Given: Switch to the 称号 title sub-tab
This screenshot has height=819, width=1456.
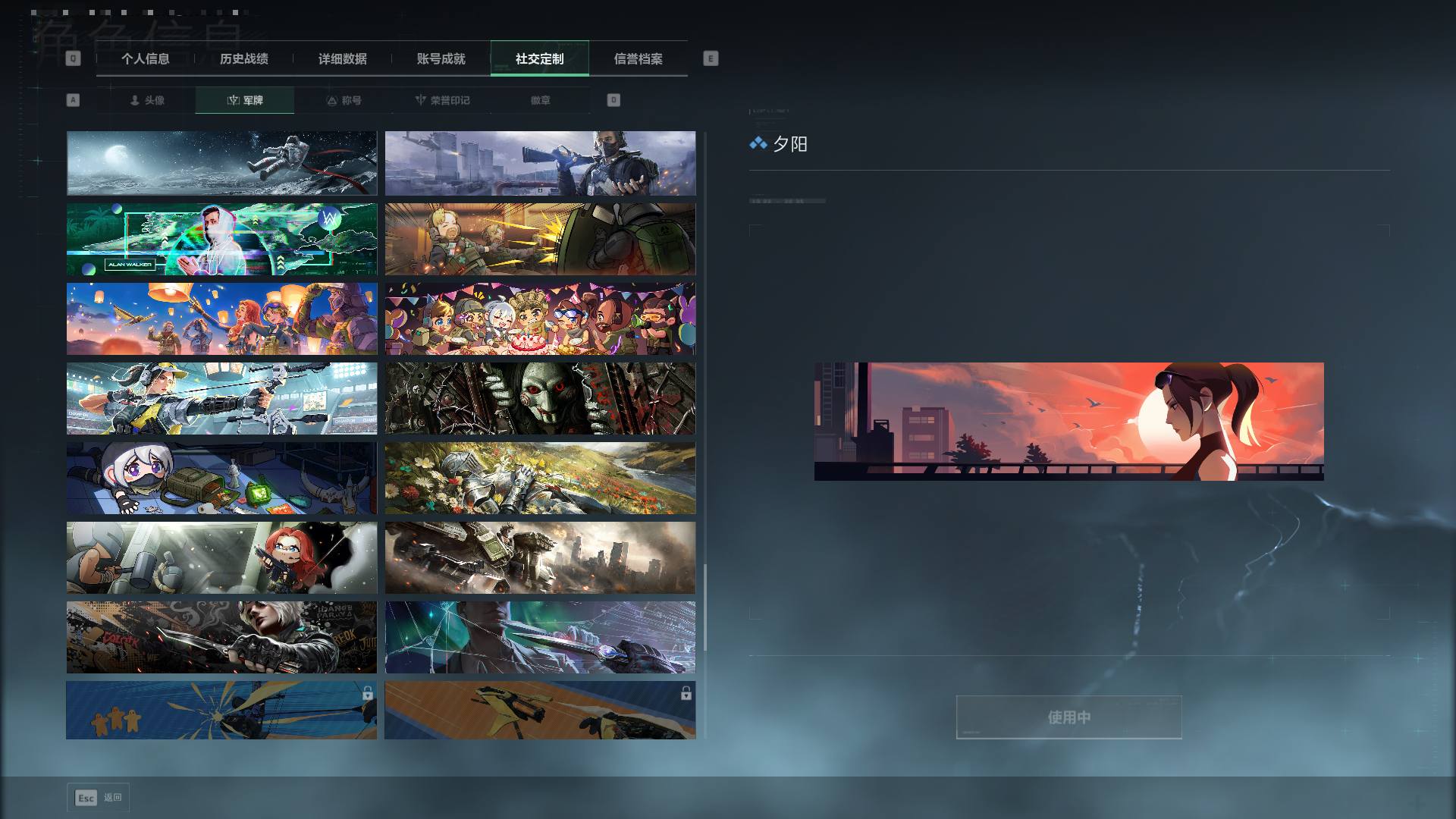Looking at the screenshot, I should [x=344, y=100].
